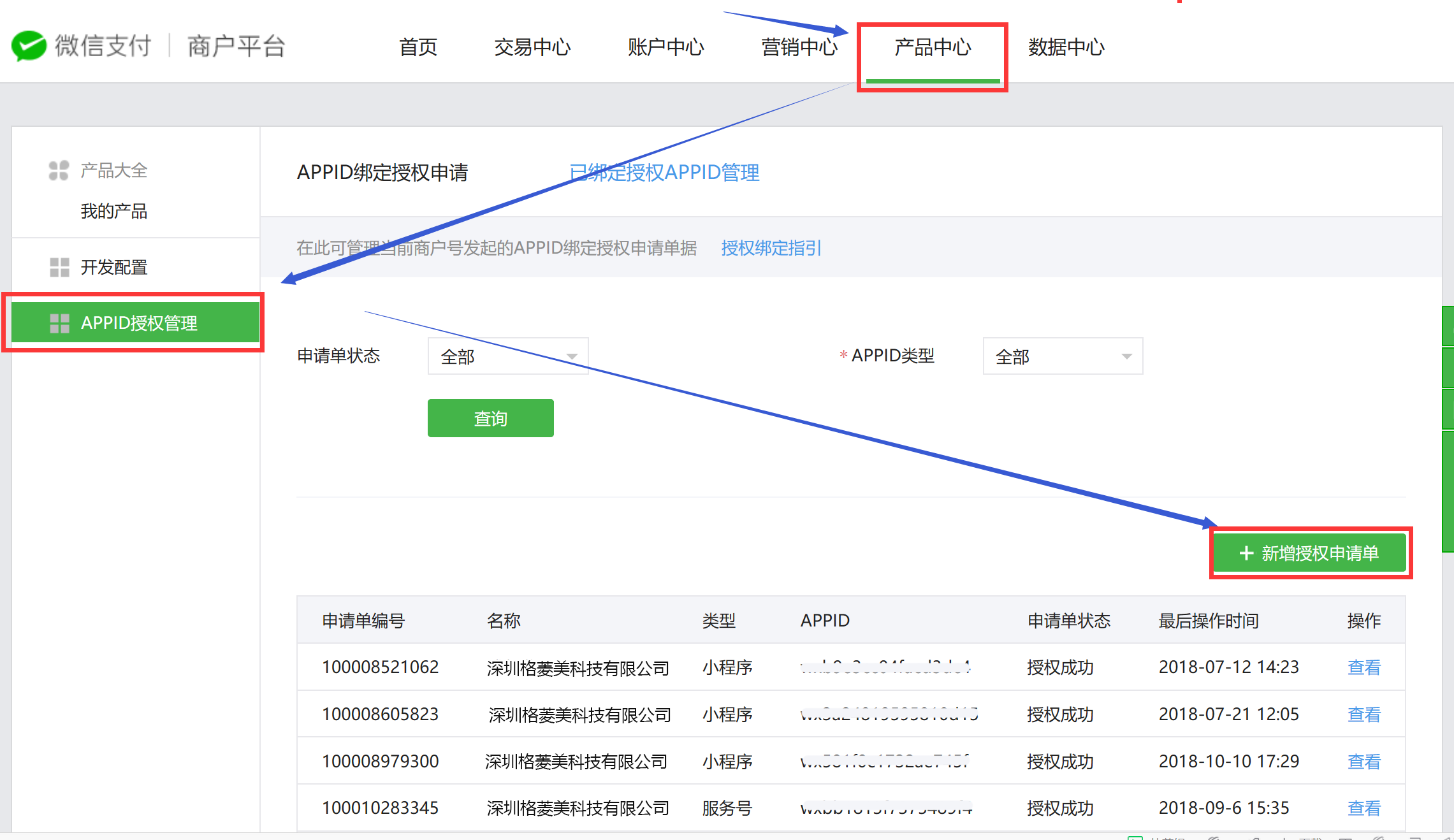The image size is (1454, 840).
Task: Click application number 100010283345
Action: point(381,808)
